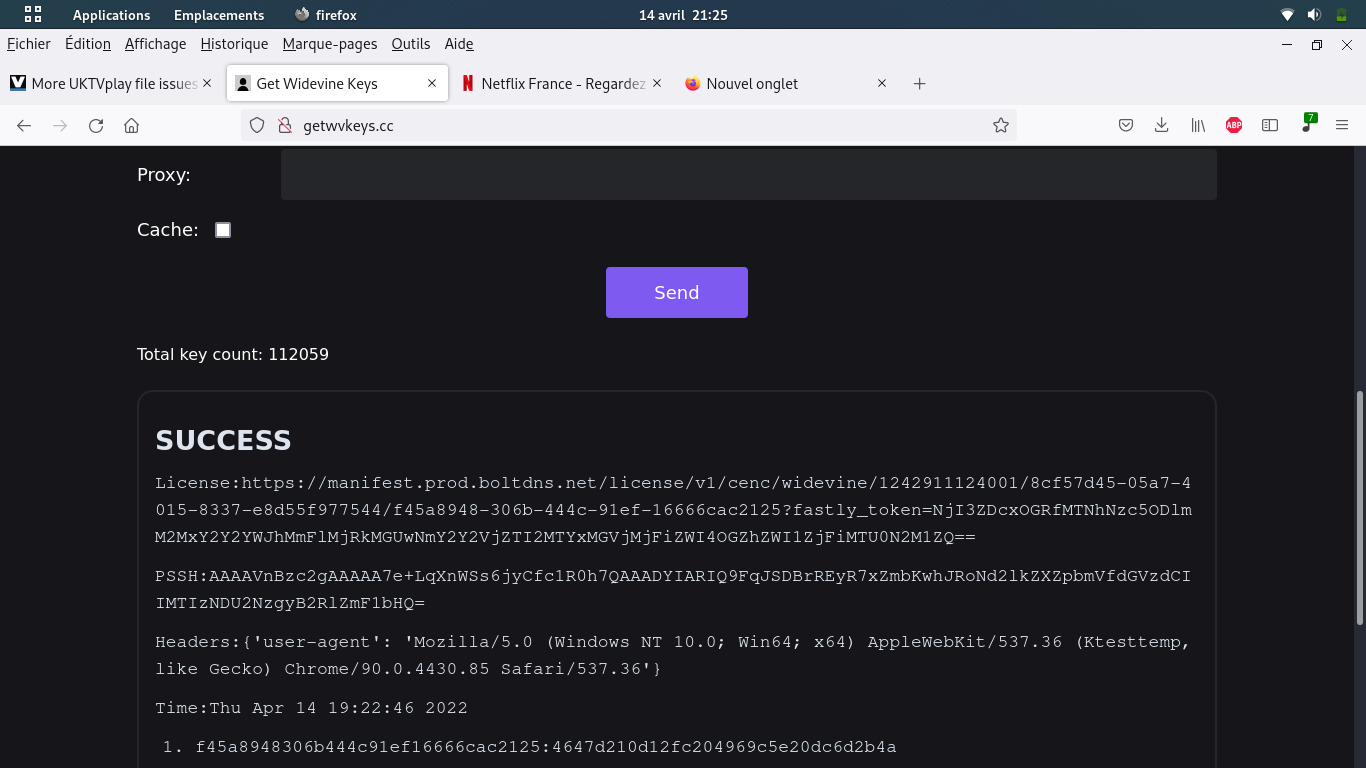Image resolution: width=1366 pixels, height=768 pixels.
Task: Open the Firefox hamburger menu
Action: click(x=1342, y=126)
